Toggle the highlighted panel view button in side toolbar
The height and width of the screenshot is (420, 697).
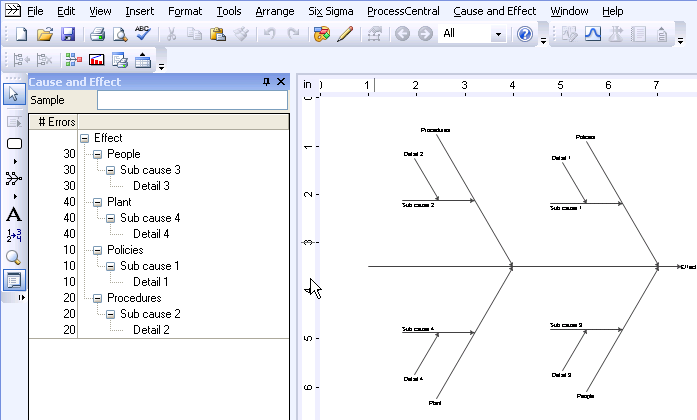[14, 280]
